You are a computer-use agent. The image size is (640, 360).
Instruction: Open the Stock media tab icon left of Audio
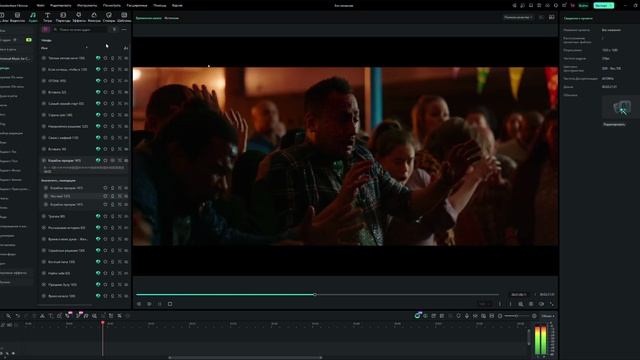[x=17, y=17]
